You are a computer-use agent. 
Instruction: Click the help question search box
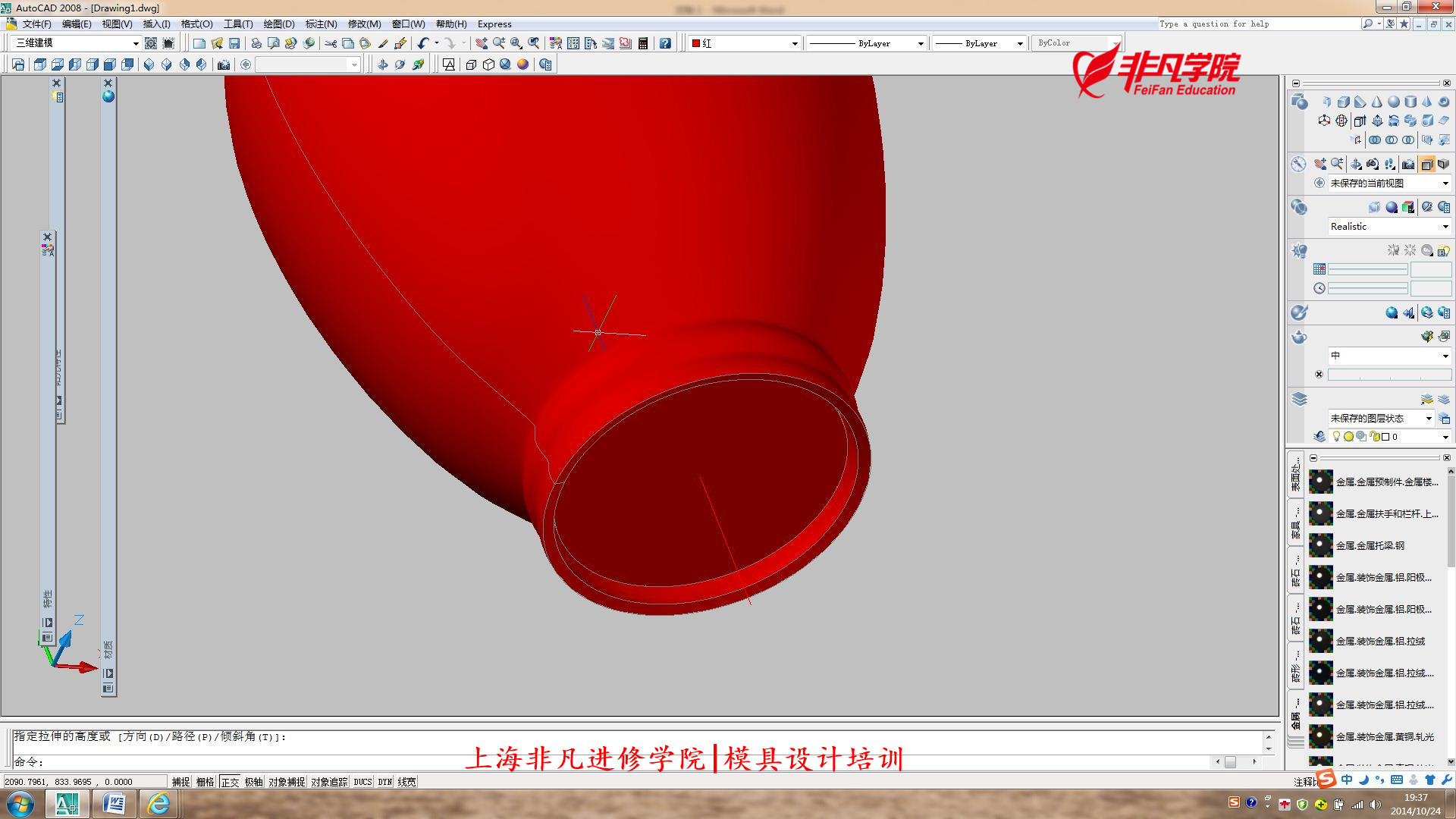1259,24
